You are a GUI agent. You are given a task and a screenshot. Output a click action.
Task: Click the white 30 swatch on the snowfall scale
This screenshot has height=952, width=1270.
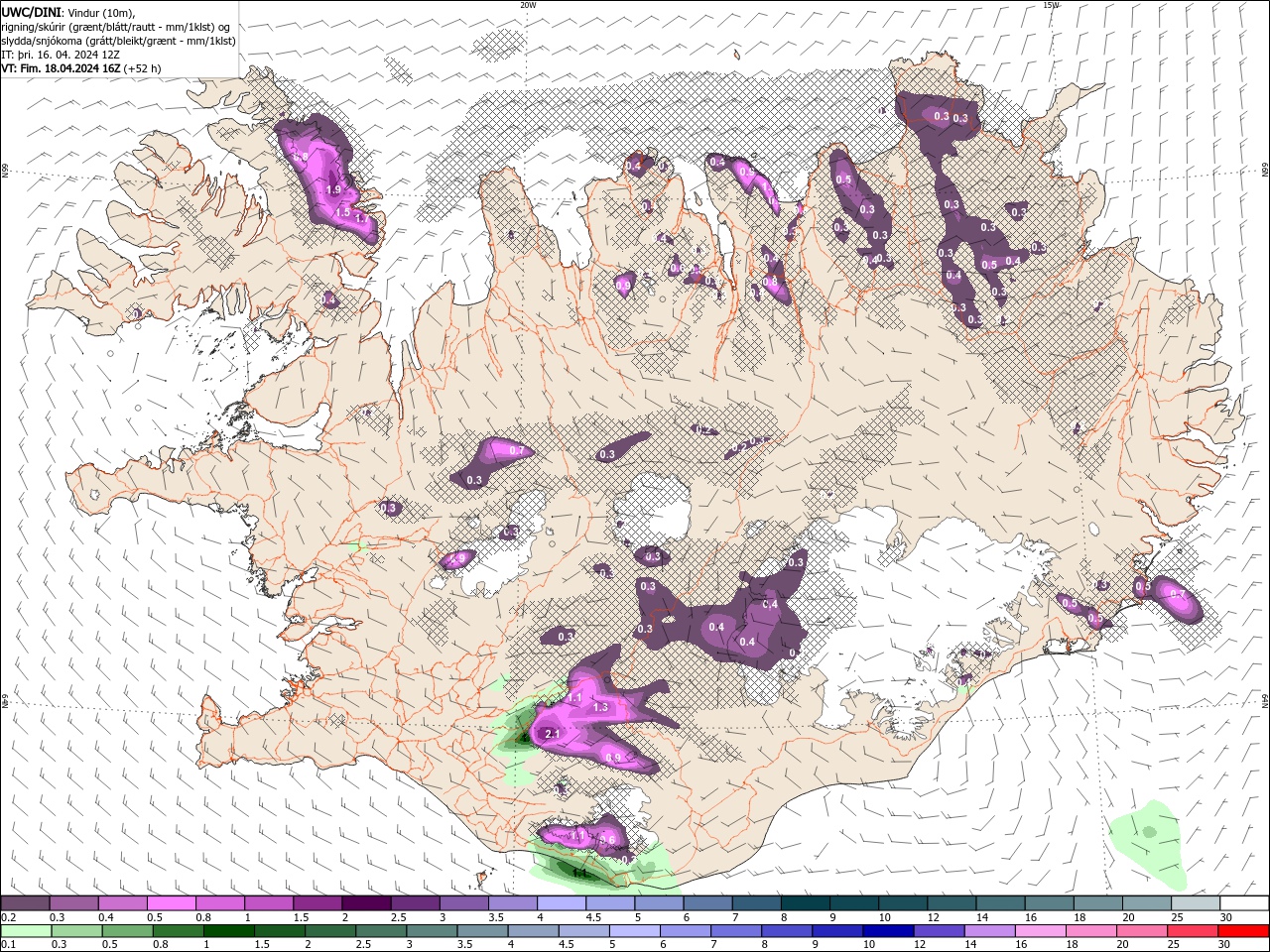[1245, 903]
